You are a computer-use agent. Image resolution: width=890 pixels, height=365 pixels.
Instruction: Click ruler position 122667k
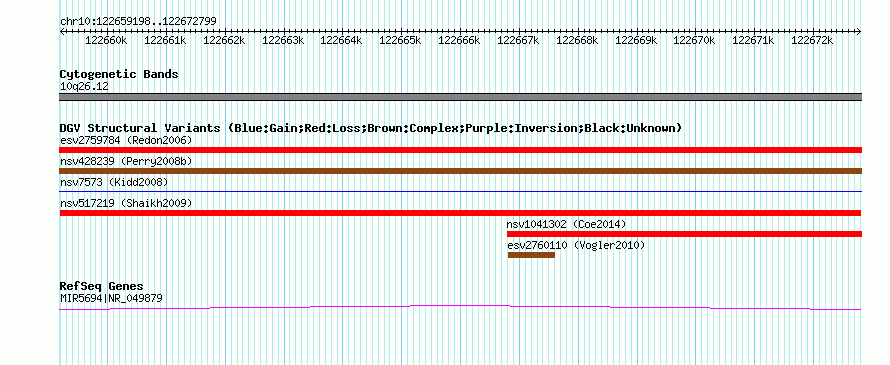(518, 40)
